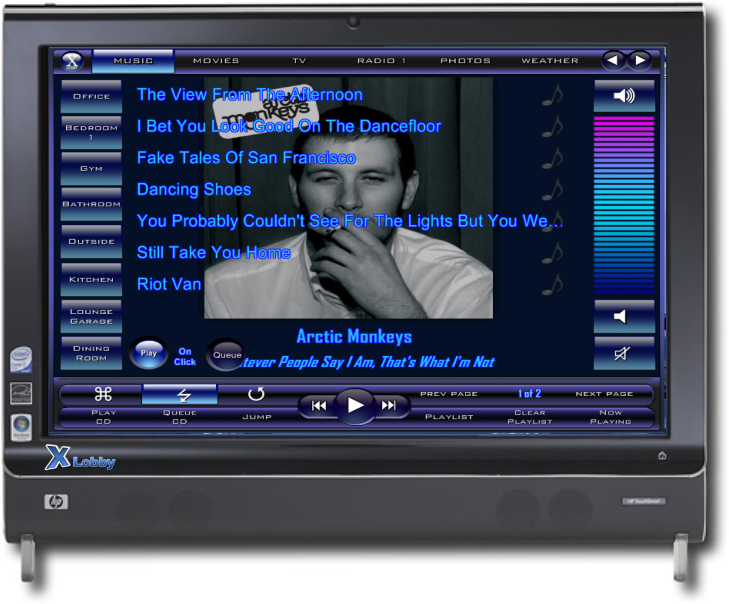
Task: Select track The View From The Afternoon
Action: [x=250, y=95]
